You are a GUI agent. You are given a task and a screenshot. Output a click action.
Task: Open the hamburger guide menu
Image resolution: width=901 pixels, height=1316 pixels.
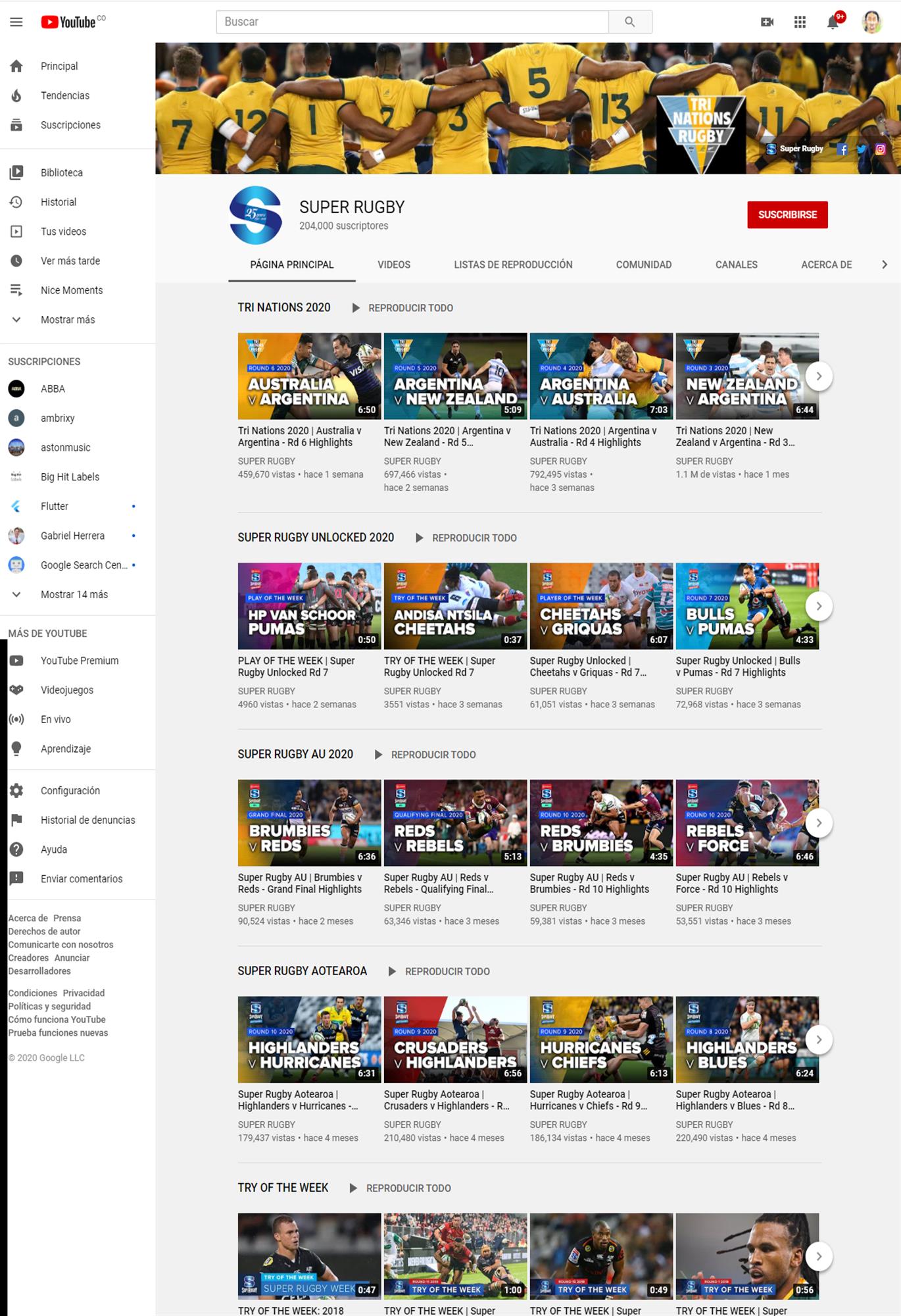(x=16, y=22)
